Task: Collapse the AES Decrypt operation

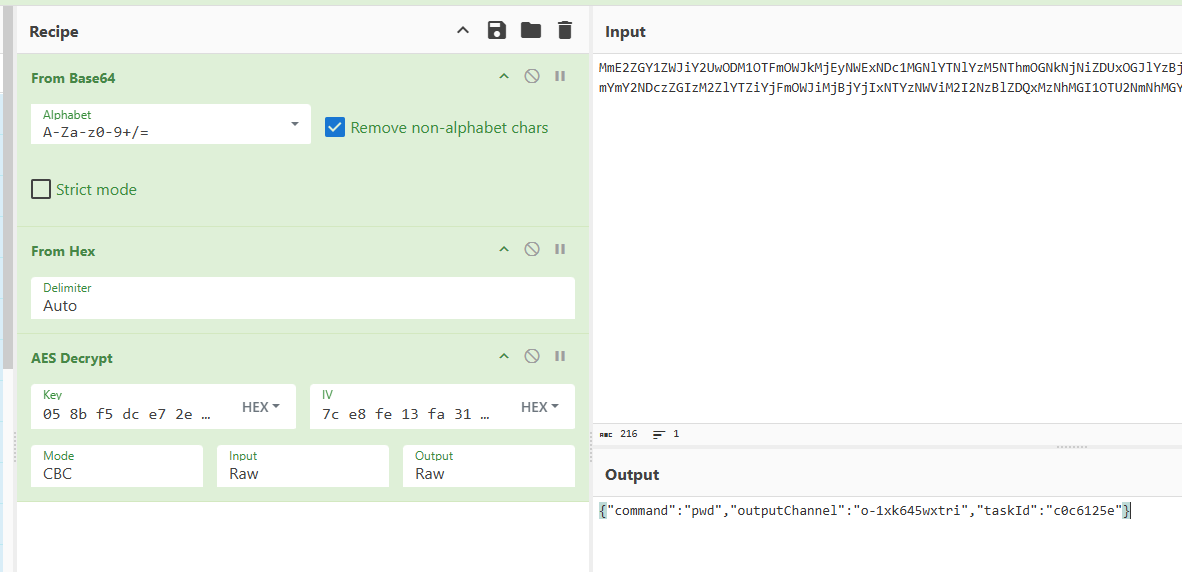Action: tap(504, 357)
